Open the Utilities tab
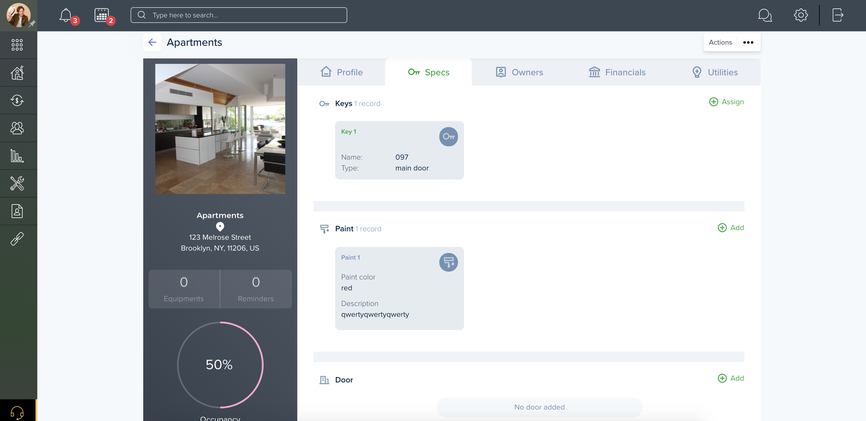866x421 pixels. point(715,72)
